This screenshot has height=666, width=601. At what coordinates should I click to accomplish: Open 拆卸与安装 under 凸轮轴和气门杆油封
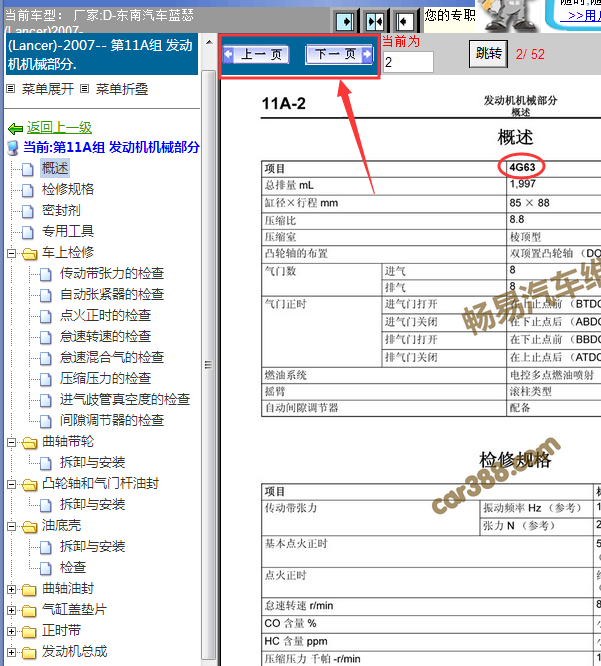coord(92,504)
